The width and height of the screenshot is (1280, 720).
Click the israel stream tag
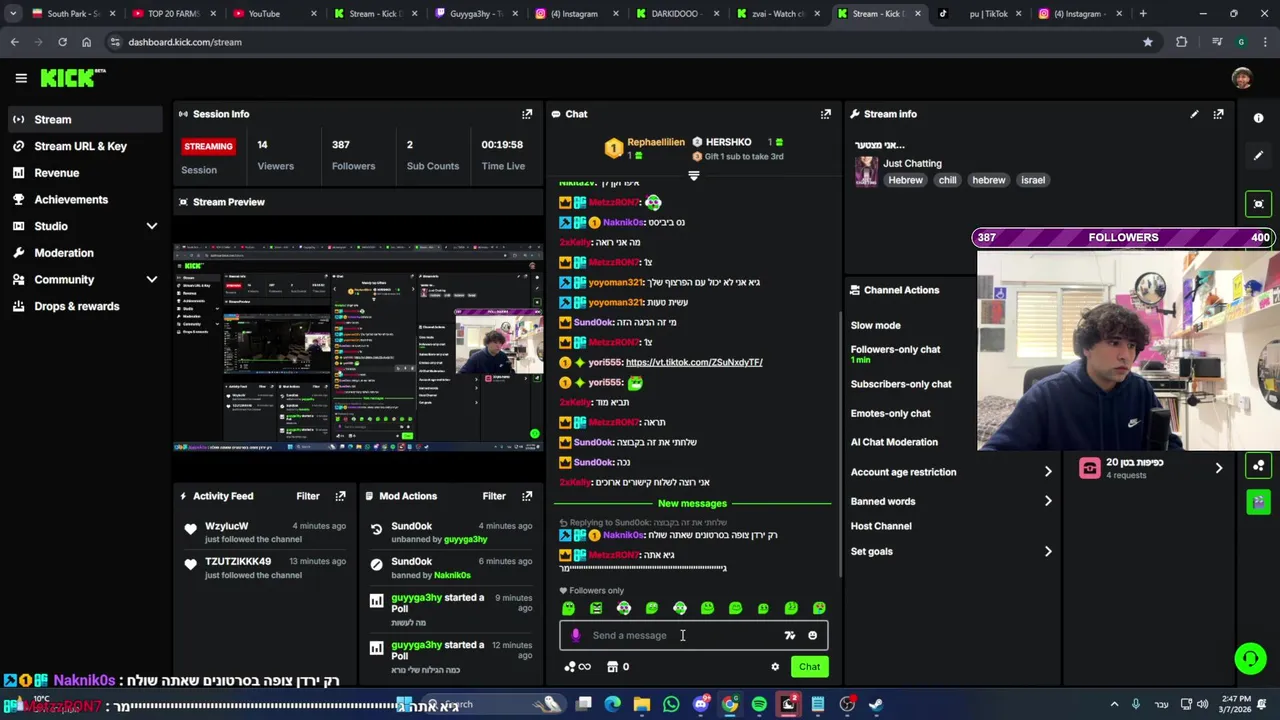pyautogui.click(x=1033, y=180)
